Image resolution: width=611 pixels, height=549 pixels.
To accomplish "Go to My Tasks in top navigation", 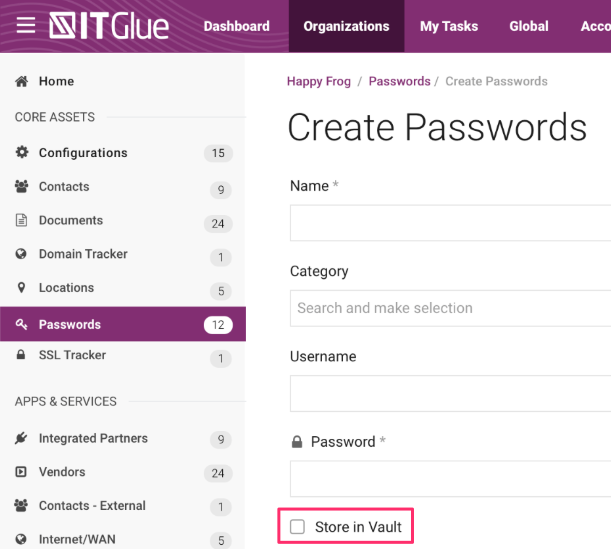I will click(449, 26).
